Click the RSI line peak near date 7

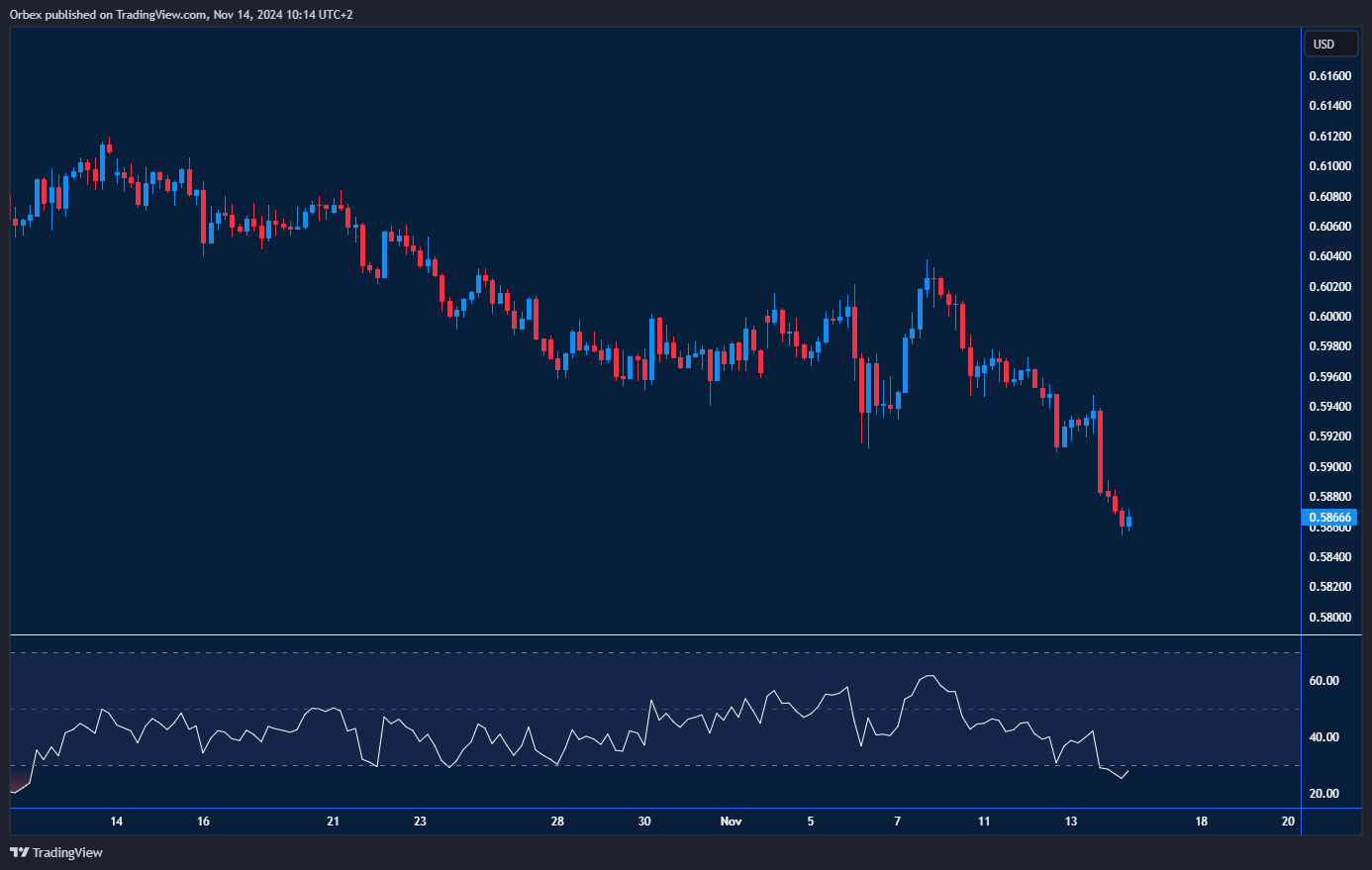tap(928, 676)
